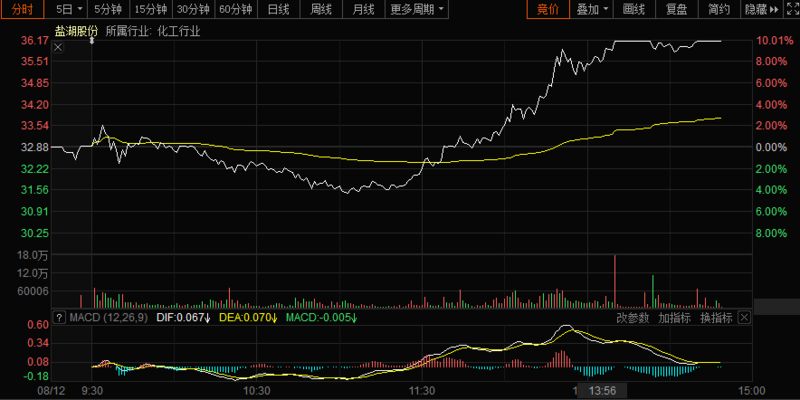Click the fullscreen expand icon at top right
Viewport: 800px width, 400px height.
791,10
